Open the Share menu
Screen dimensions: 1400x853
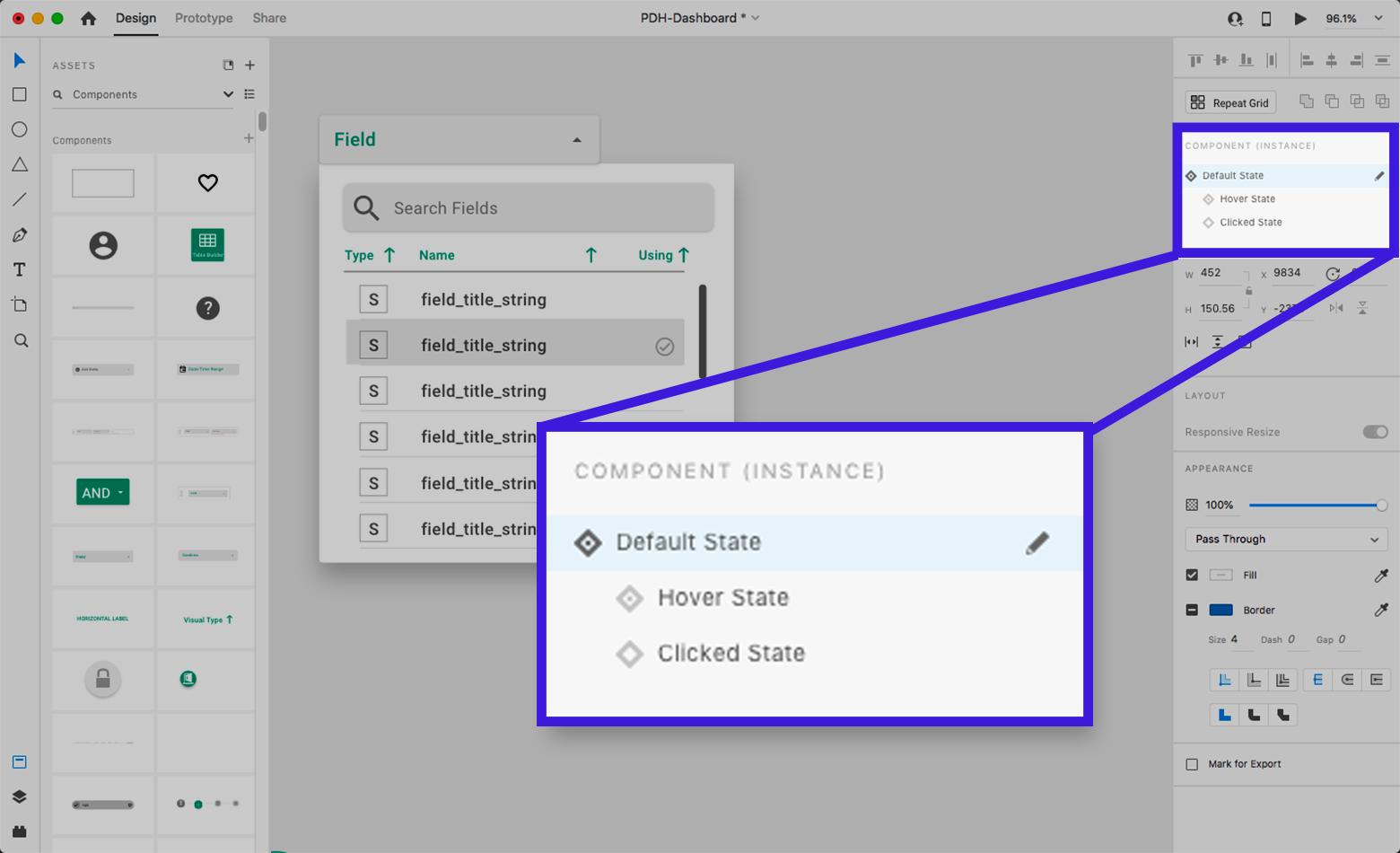[268, 18]
